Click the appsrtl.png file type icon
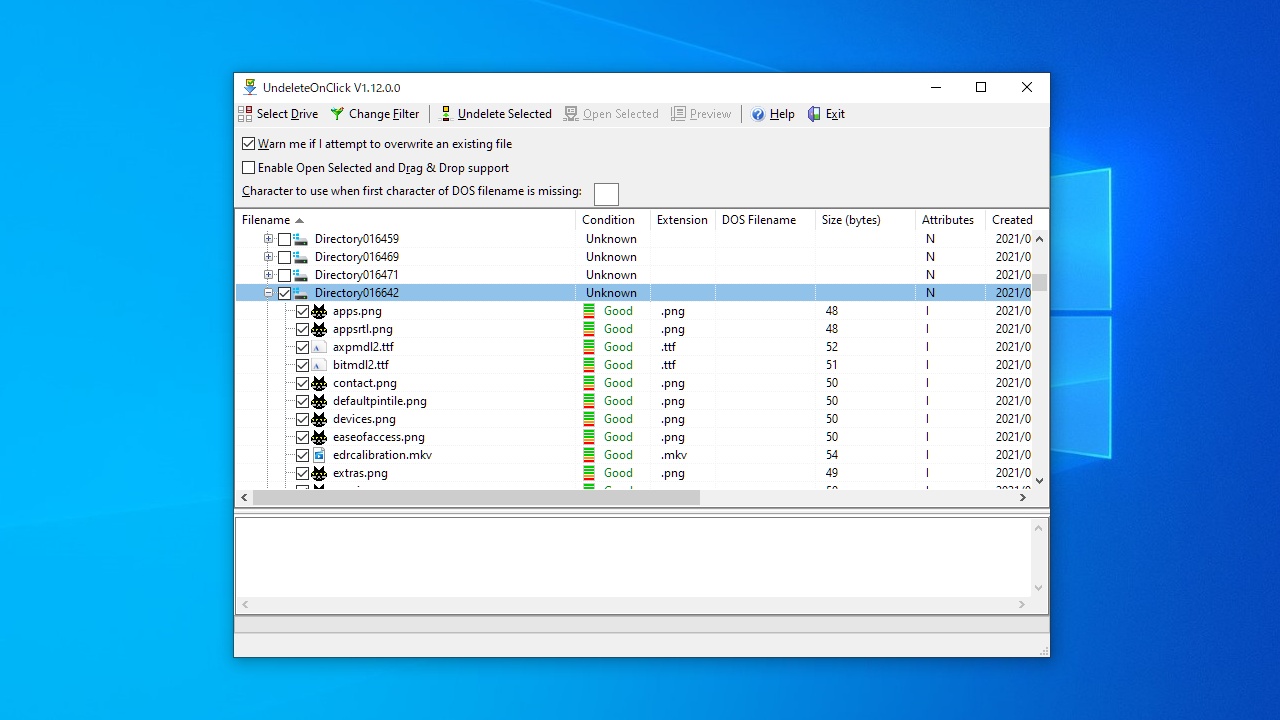Image resolution: width=1280 pixels, height=720 pixels. (319, 329)
